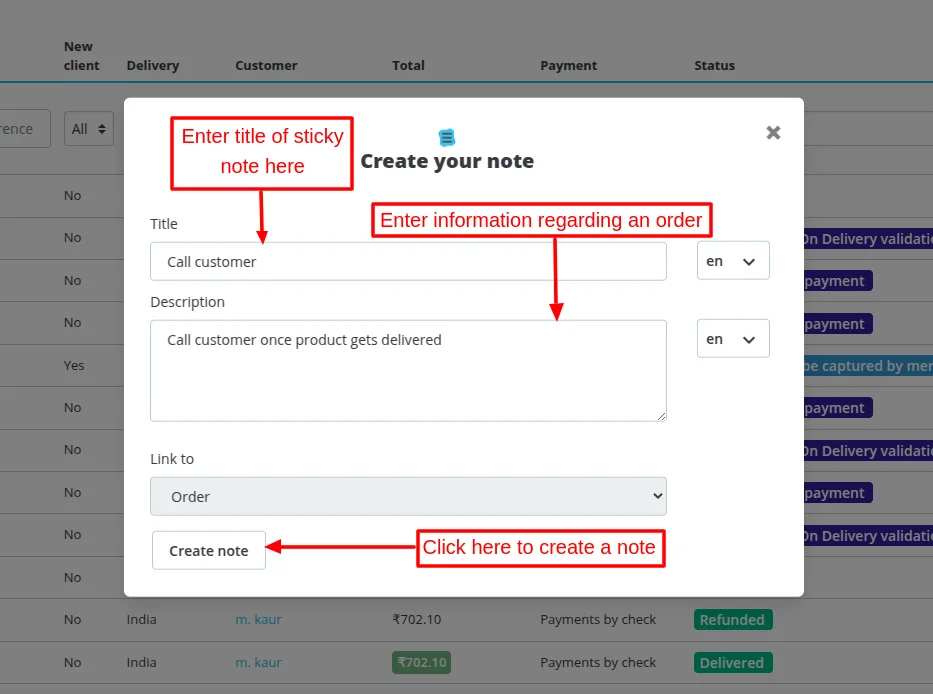Click the Delivery column header
Viewport: 933px width, 694px height.
click(x=153, y=66)
